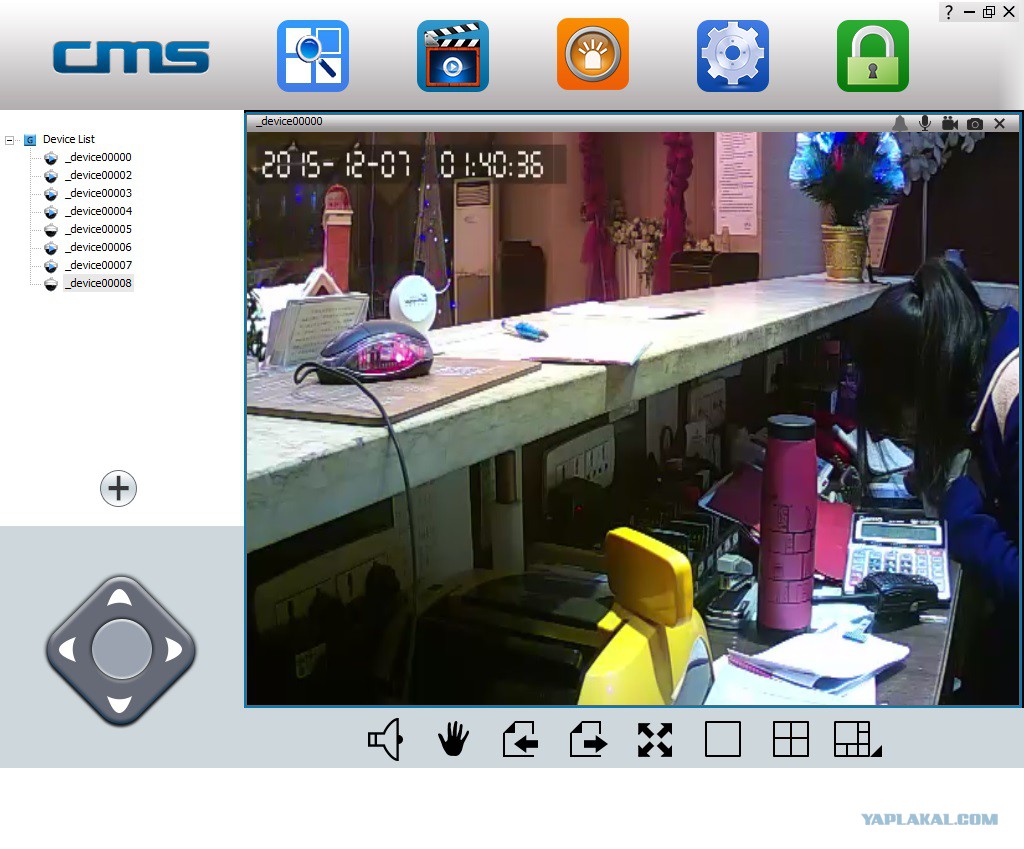The width and height of the screenshot is (1024, 849).
Task: Open the orange alarm icon
Action: [593, 54]
